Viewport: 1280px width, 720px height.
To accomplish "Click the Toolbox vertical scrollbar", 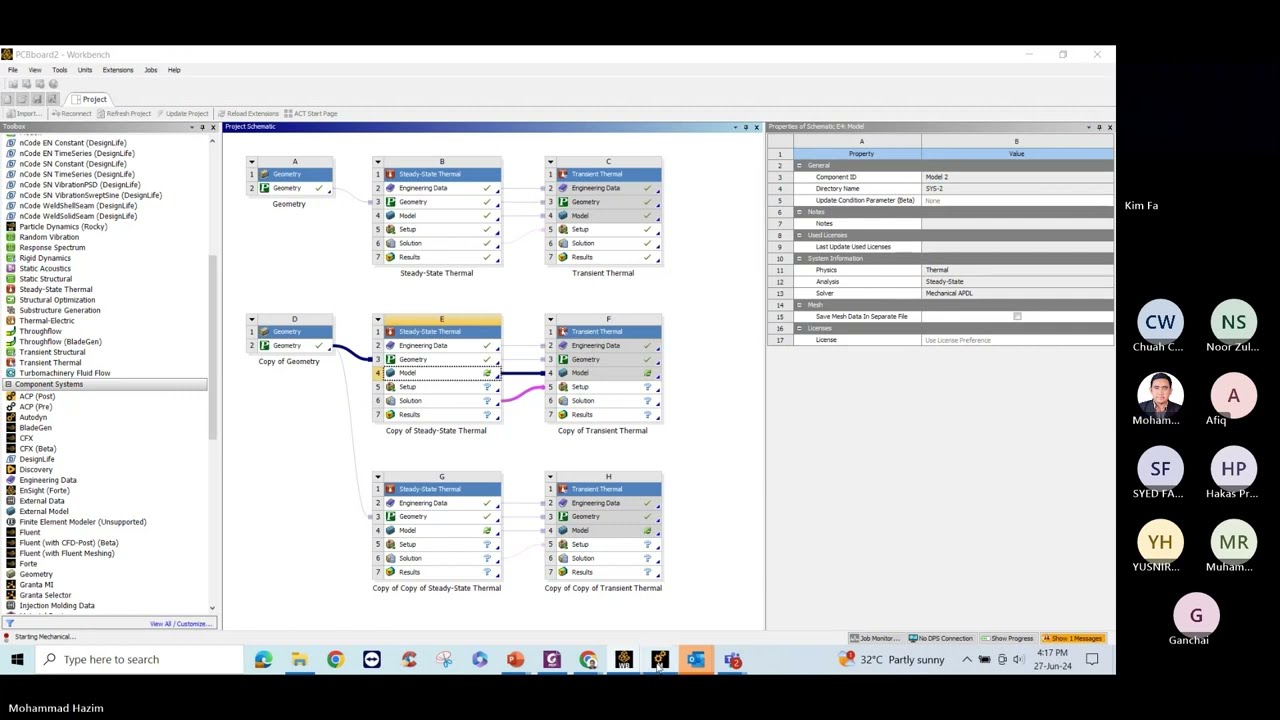I will [x=212, y=345].
